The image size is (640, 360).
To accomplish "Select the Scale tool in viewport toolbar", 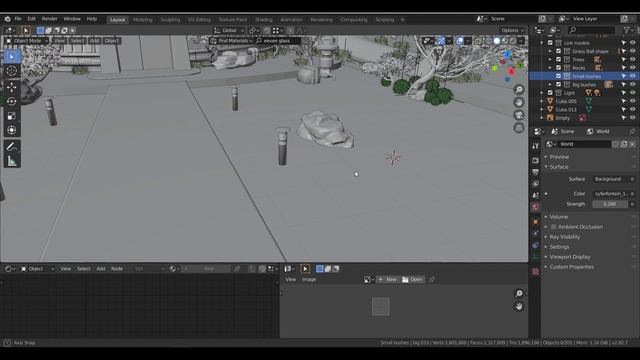I will (x=11, y=116).
